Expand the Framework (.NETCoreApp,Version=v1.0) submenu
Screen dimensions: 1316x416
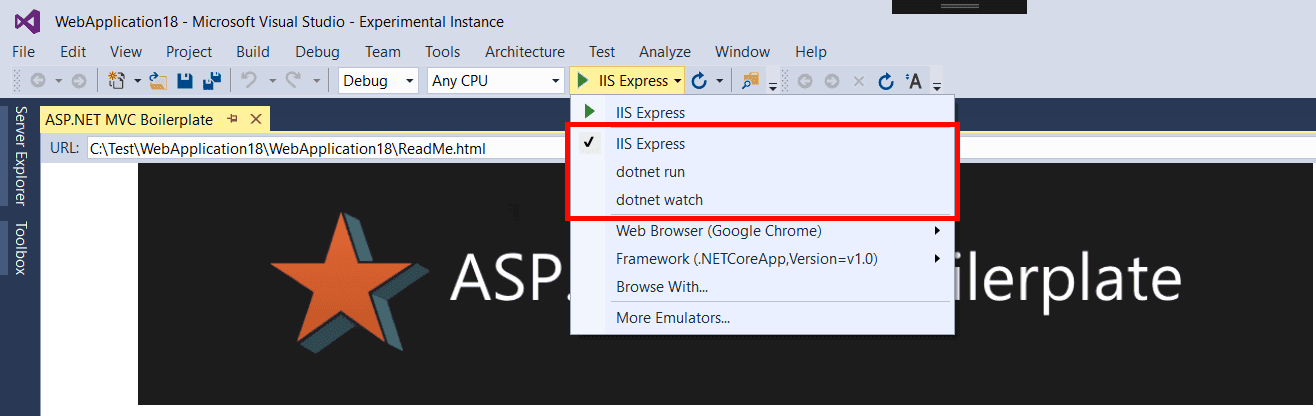click(762, 259)
